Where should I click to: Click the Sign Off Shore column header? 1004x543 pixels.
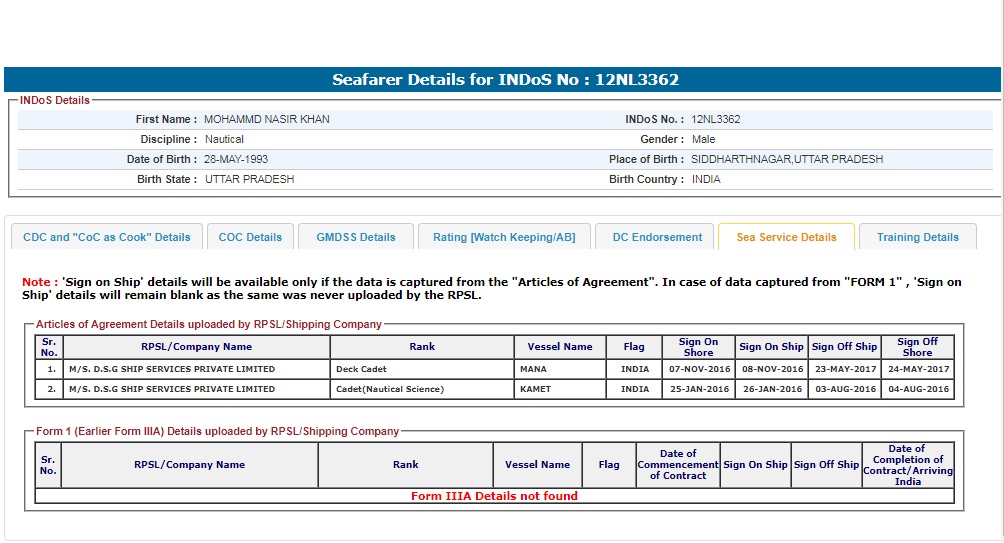(917, 347)
